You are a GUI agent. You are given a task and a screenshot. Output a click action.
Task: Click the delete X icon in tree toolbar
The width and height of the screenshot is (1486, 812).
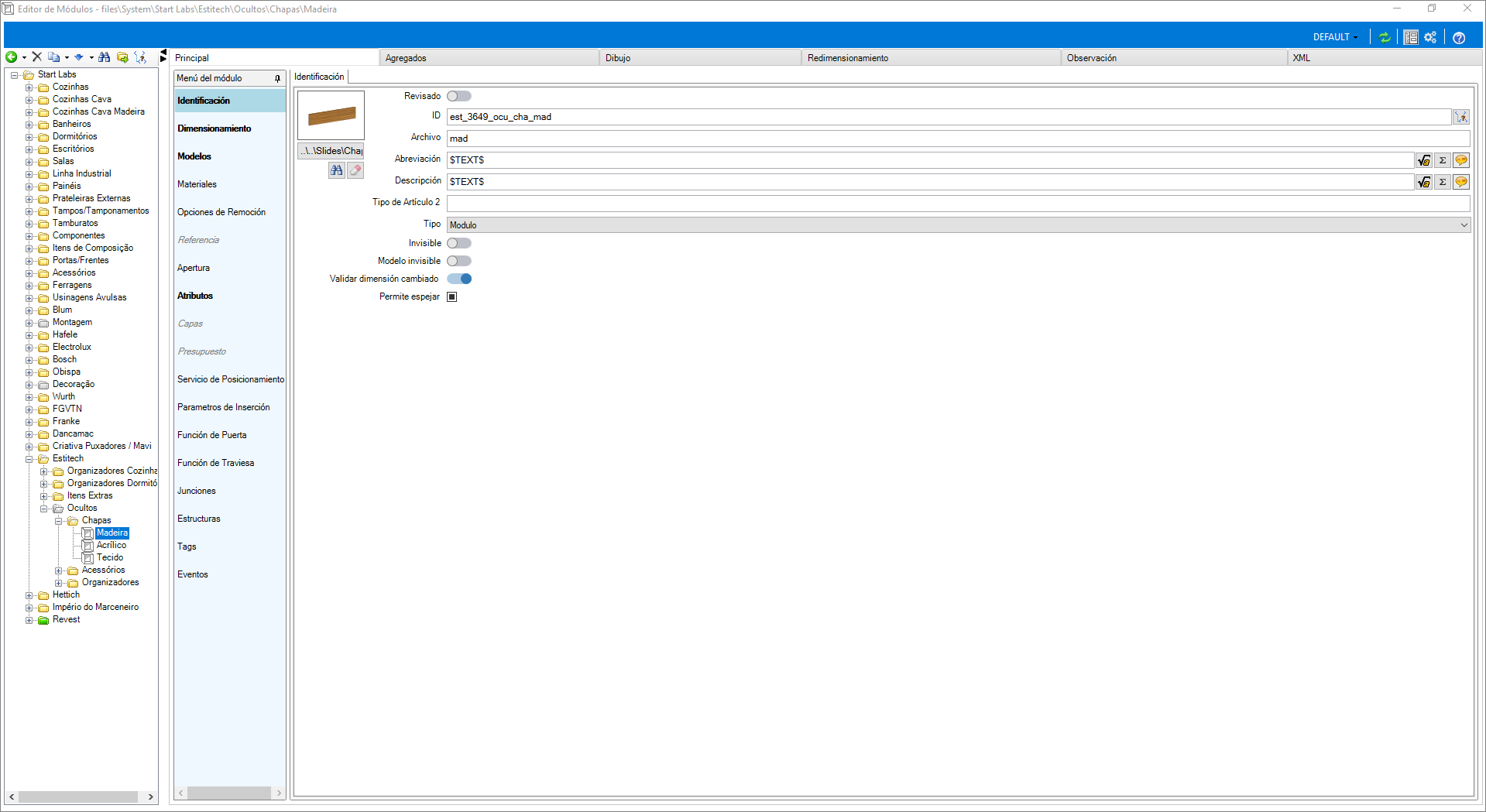tap(36, 57)
